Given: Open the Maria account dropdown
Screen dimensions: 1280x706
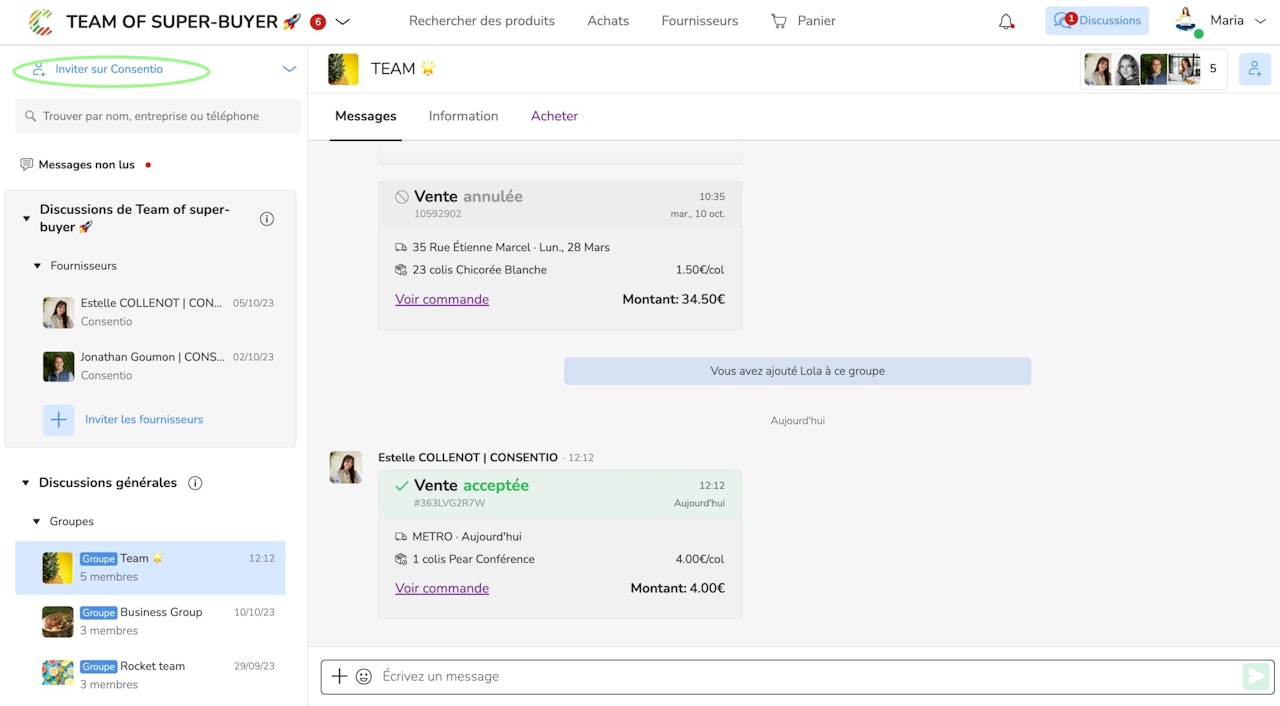Looking at the screenshot, I should [1260, 21].
